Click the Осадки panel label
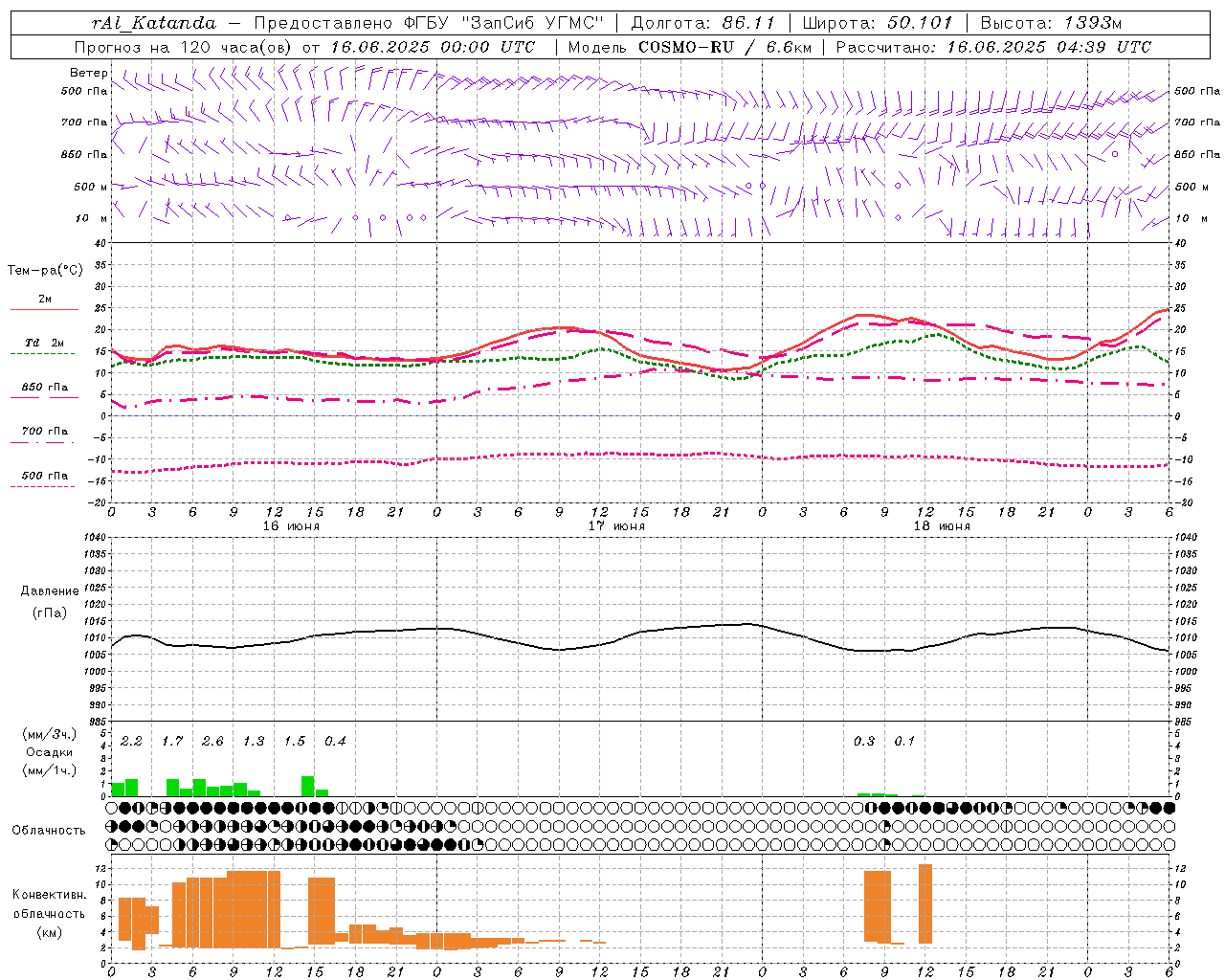Screen dimensions: 1225x980 tap(50, 752)
